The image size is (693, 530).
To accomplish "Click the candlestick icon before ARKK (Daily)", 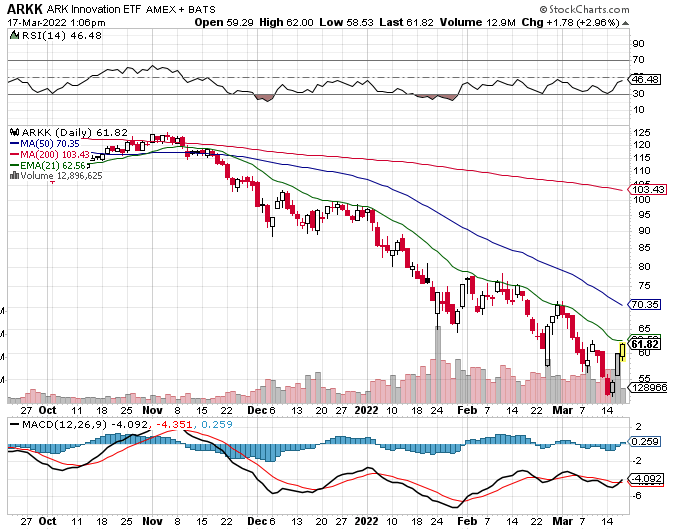I will [15, 132].
